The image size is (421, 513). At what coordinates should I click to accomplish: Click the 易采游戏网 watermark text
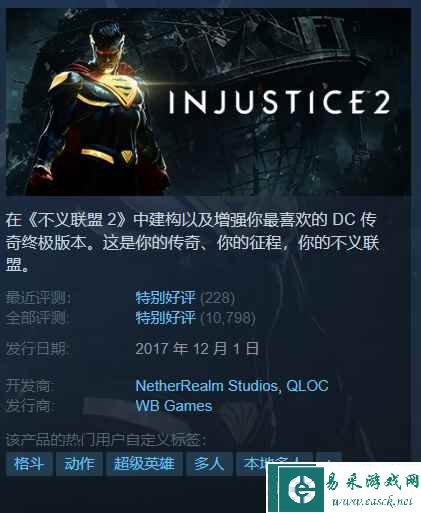pos(372,482)
